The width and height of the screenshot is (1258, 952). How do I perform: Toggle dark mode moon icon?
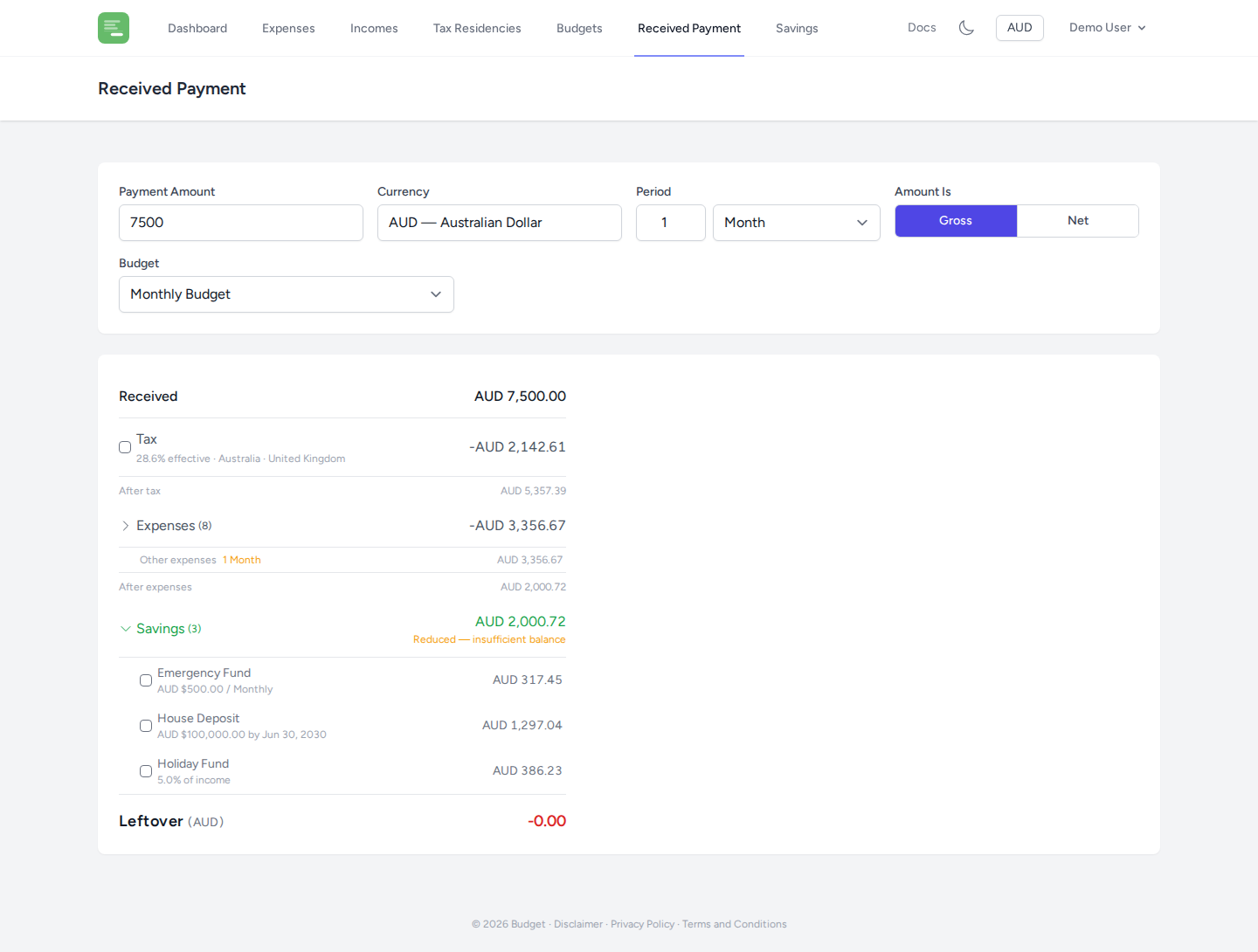pos(966,28)
